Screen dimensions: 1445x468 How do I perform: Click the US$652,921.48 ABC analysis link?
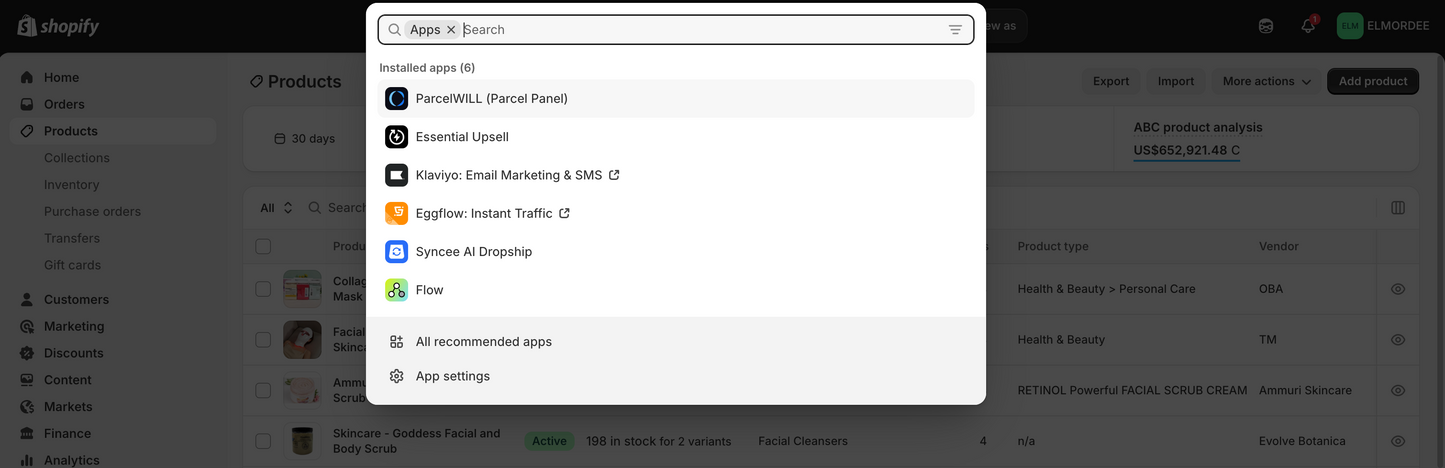click(1187, 151)
